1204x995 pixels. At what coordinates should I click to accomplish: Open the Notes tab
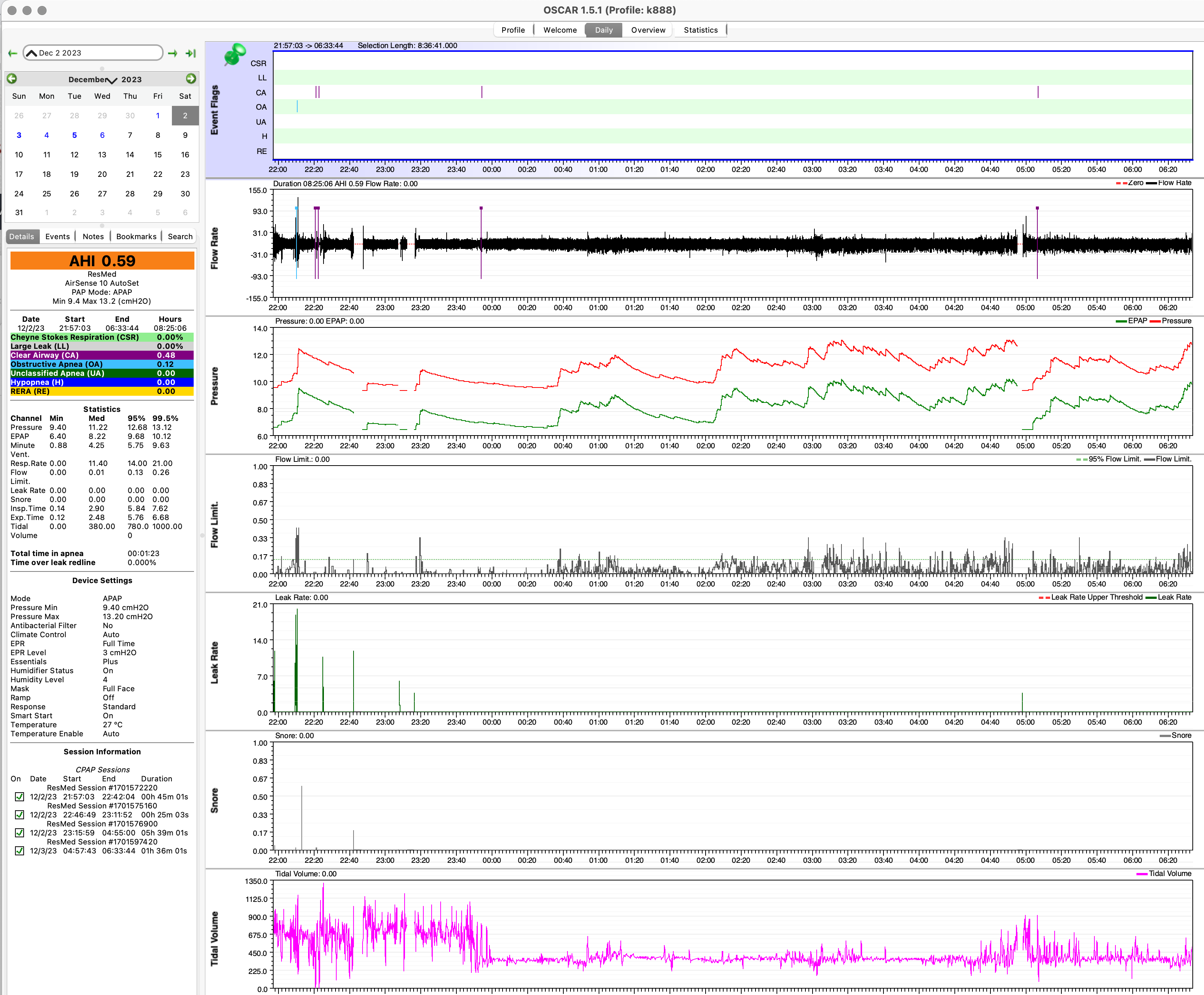click(93, 237)
